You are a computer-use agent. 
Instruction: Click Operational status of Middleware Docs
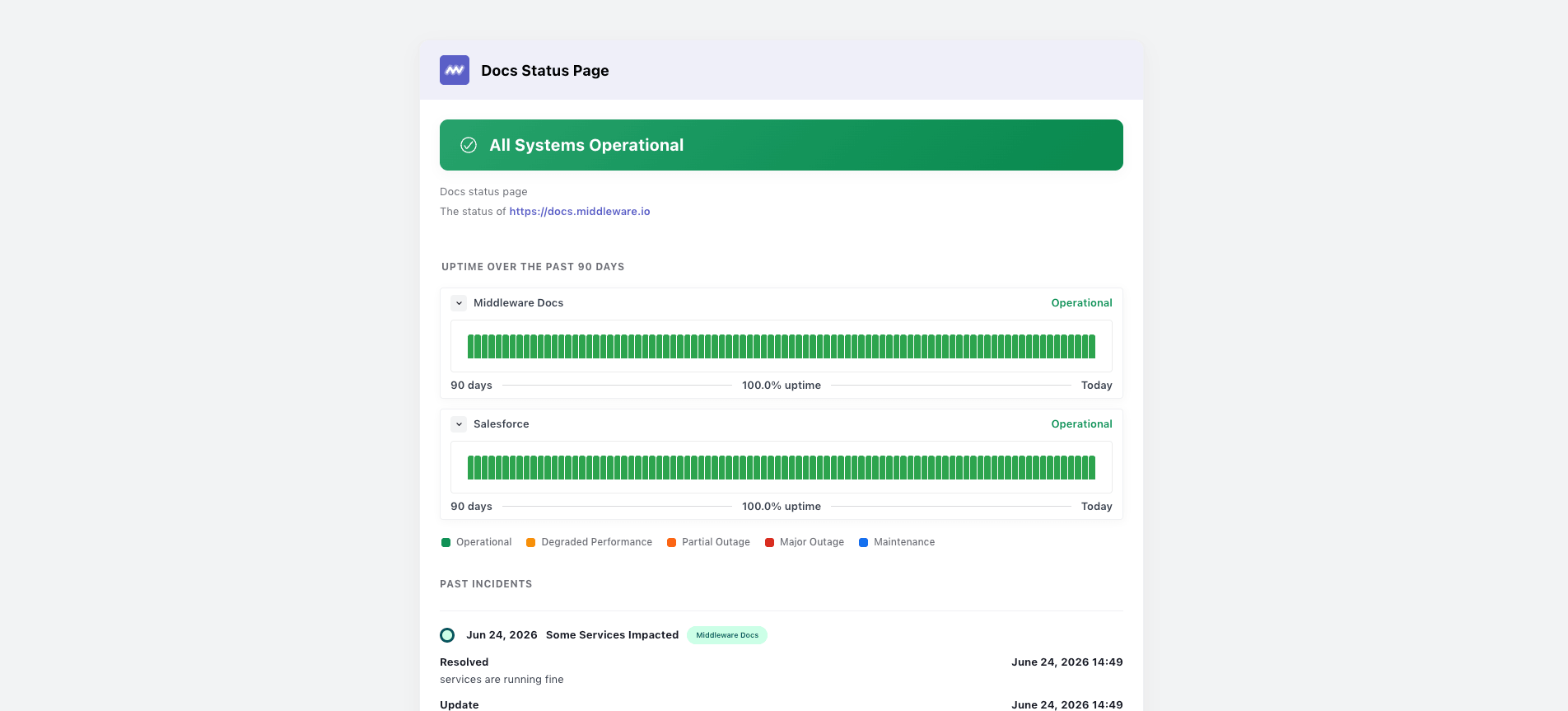pos(1082,303)
